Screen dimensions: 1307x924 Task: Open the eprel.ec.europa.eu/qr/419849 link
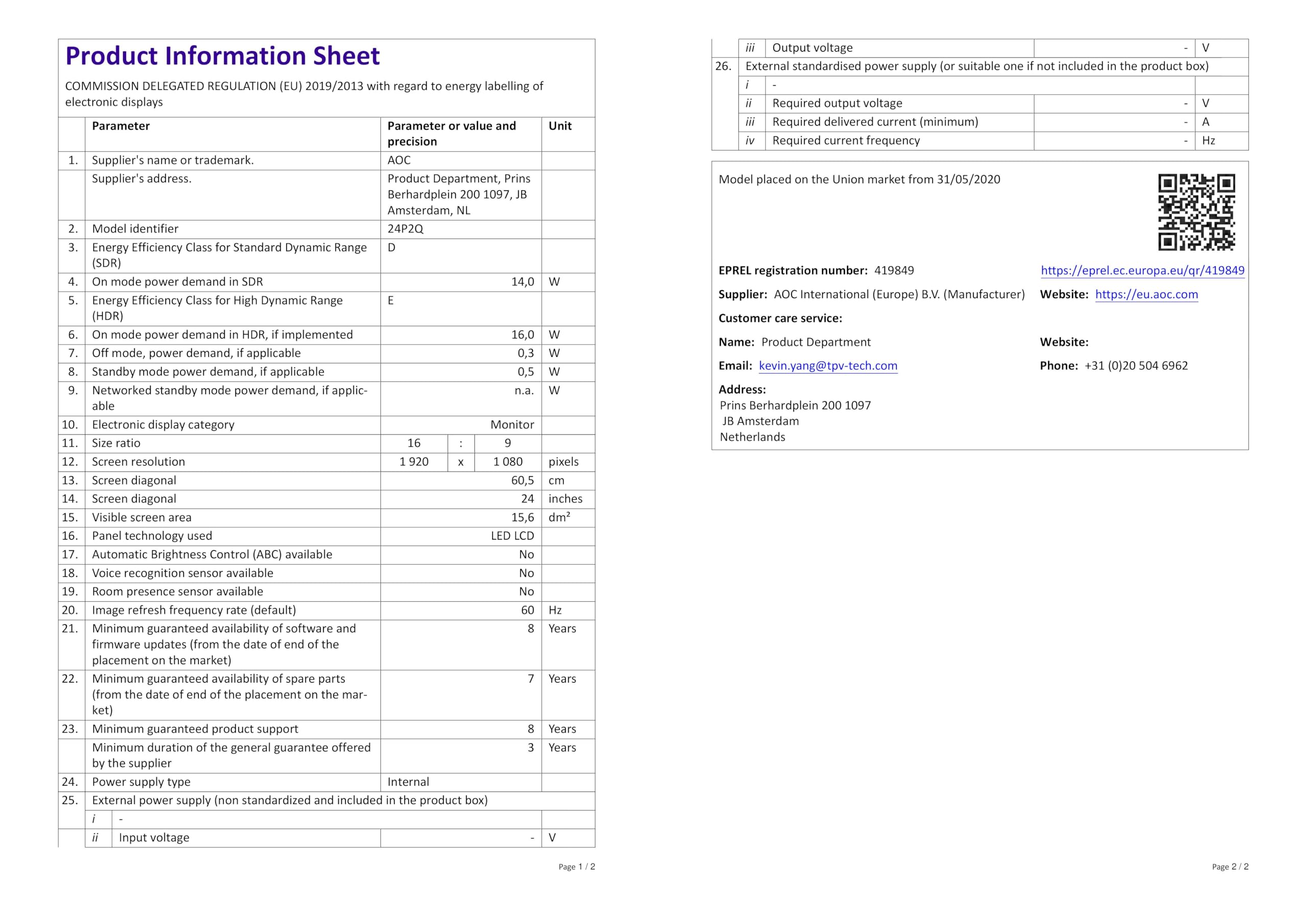(1142, 271)
